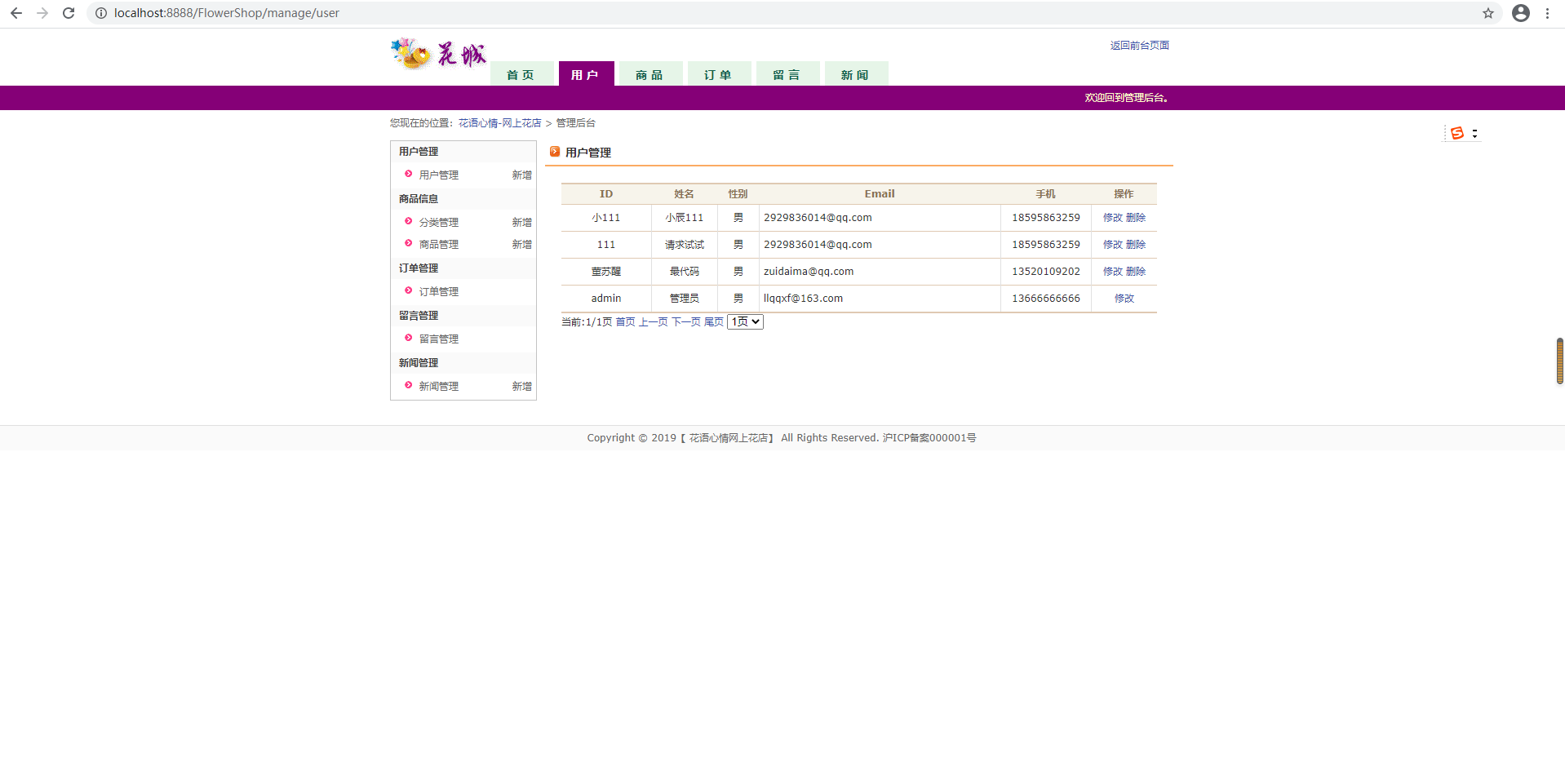Bookmark this page with the star icon

pos(1488,13)
